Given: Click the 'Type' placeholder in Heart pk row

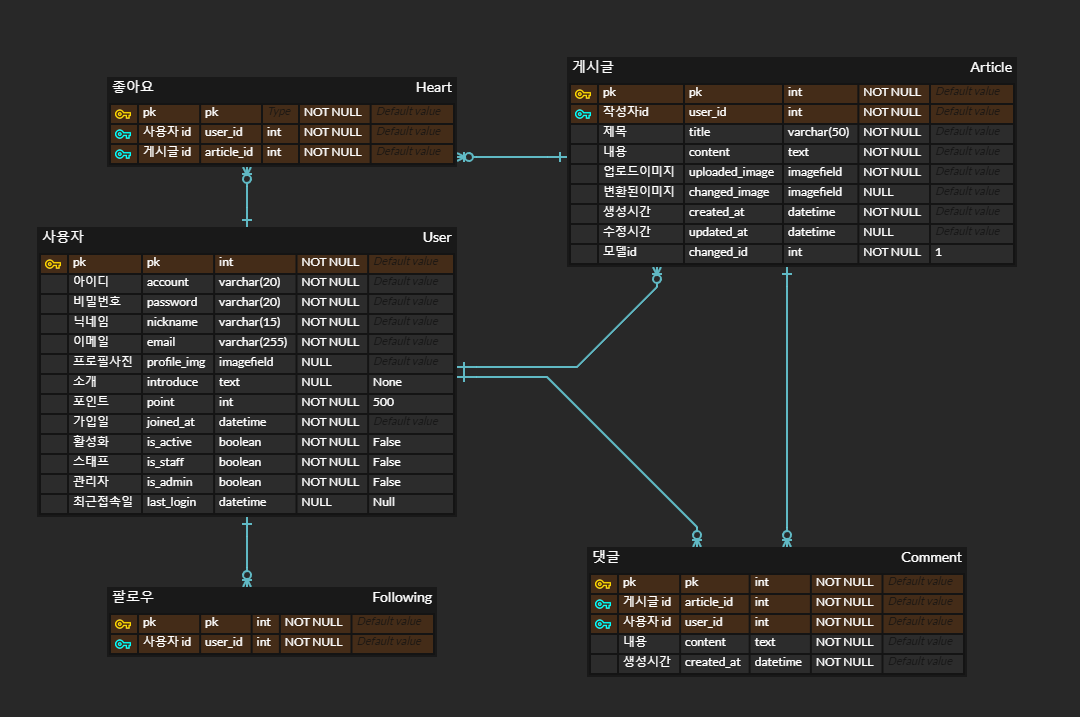Looking at the screenshot, I should [280, 112].
